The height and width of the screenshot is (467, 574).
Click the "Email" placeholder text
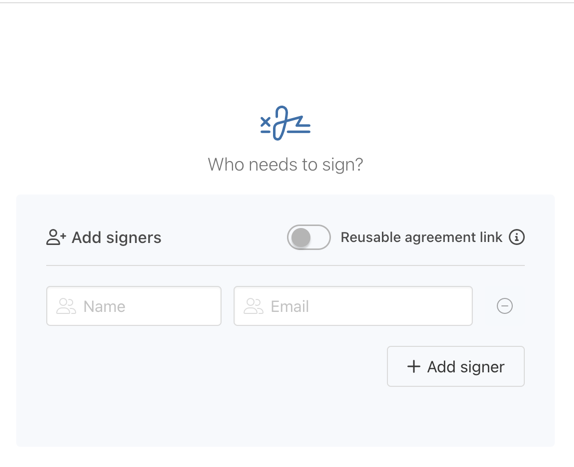(290, 306)
